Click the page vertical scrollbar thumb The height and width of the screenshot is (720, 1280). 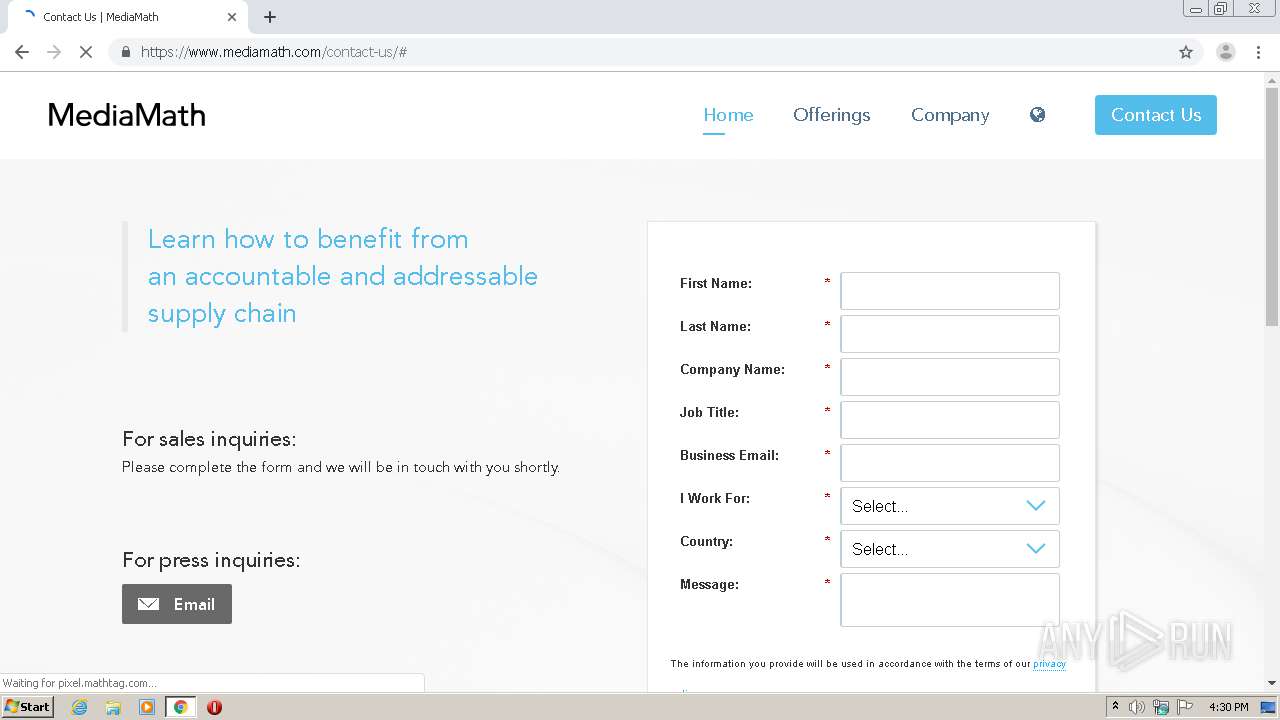click(1272, 205)
